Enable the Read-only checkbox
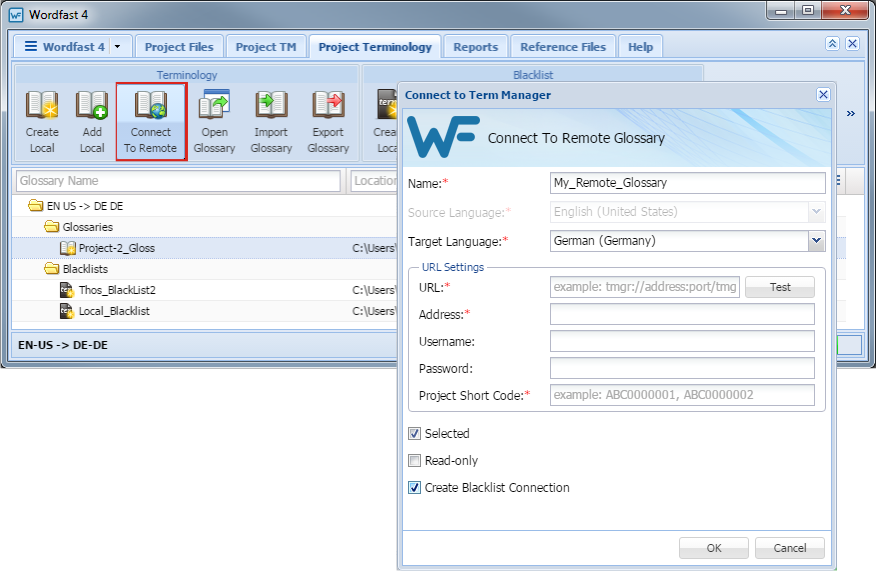 point(415,460)
